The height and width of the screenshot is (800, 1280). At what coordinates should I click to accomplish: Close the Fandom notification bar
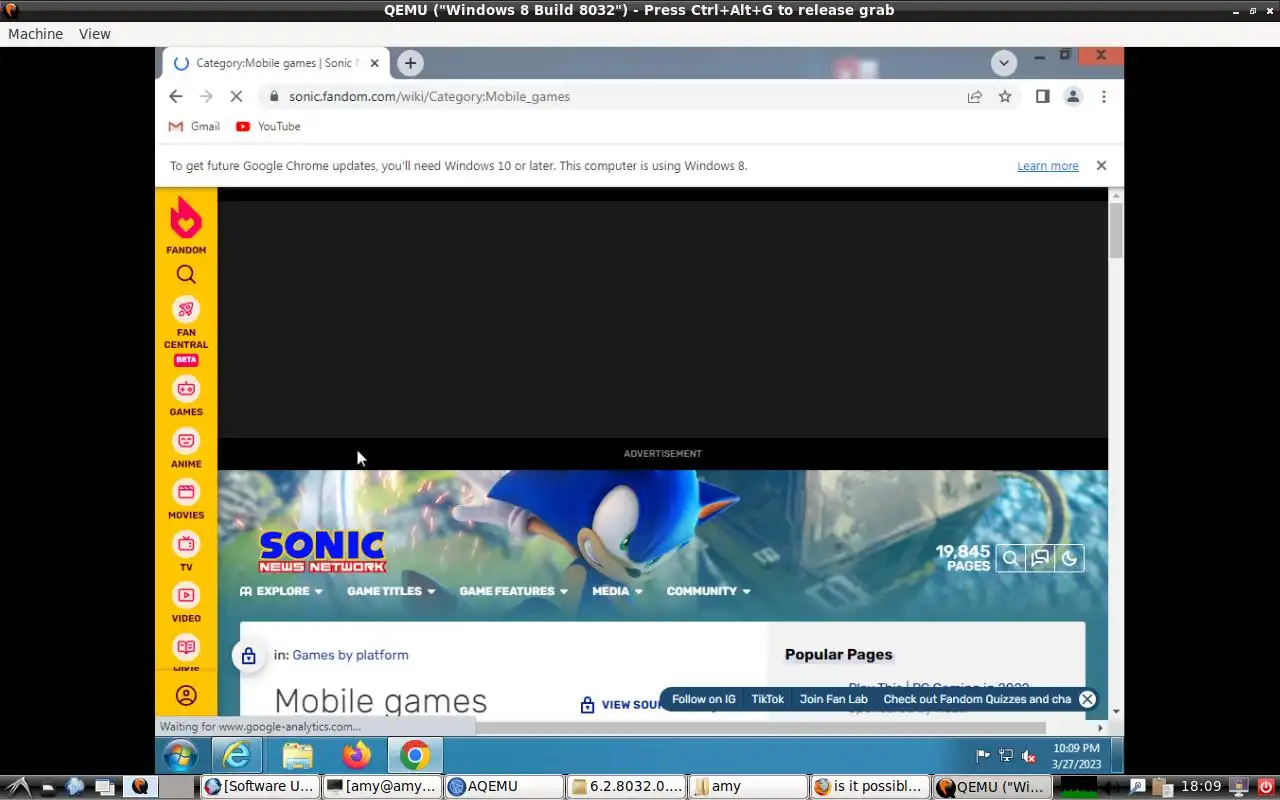(1087, 699)
